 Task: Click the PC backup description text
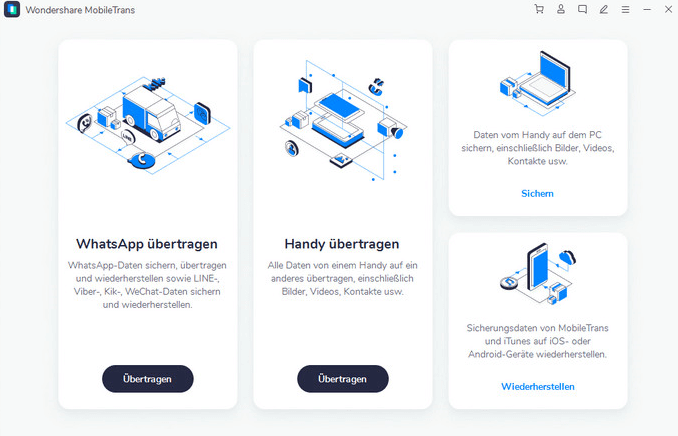538,148
